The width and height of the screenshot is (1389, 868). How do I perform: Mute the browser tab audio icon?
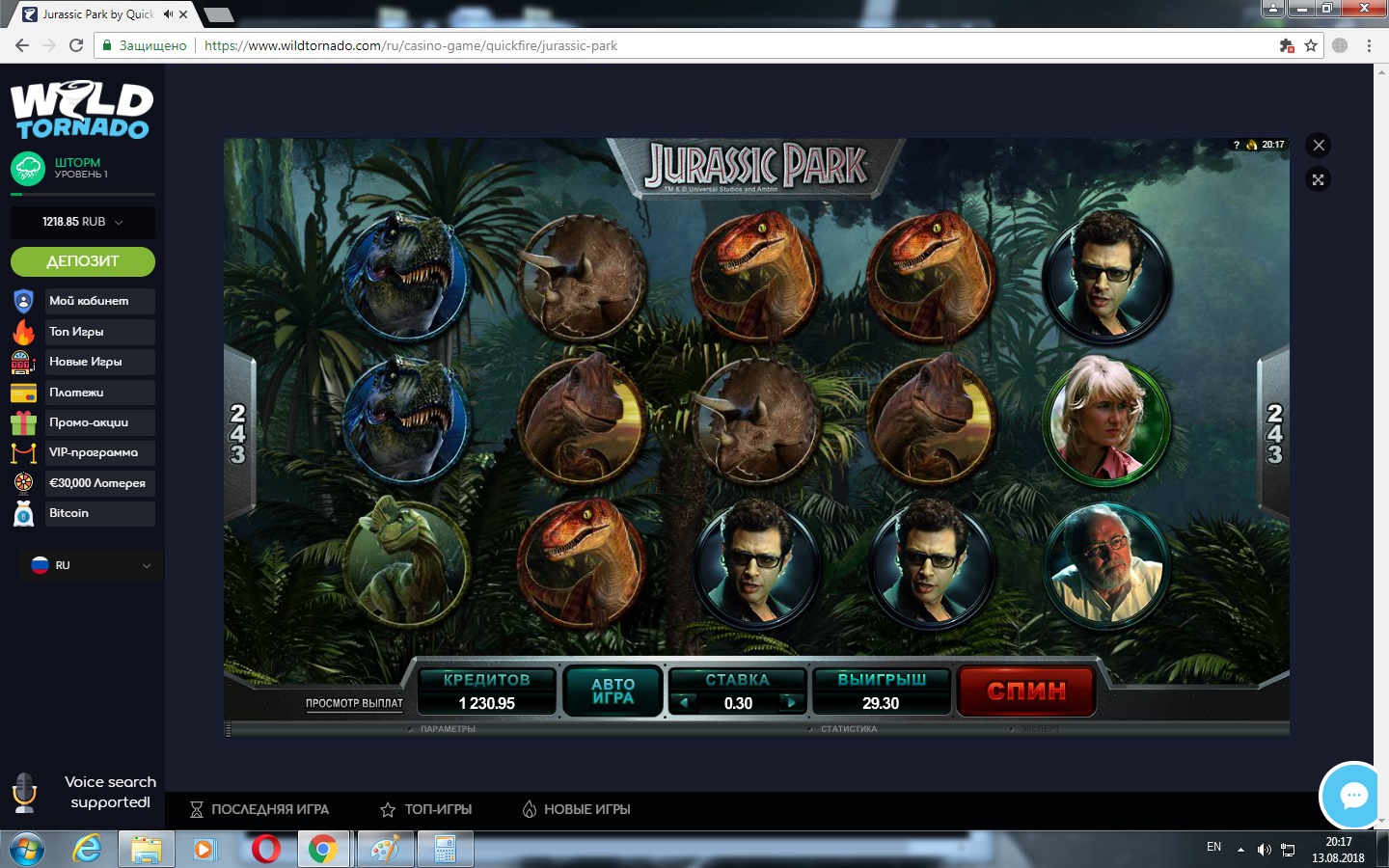(x=168, y=14)
